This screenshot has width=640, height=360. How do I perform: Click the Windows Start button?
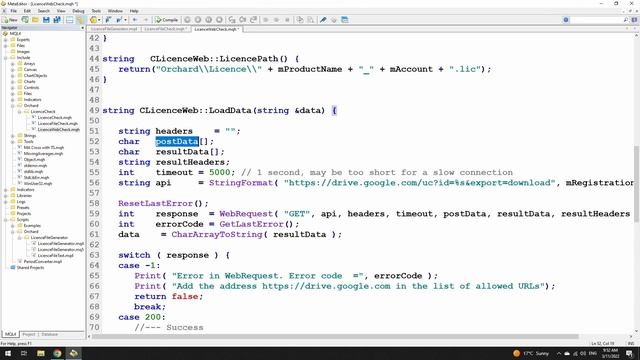8,353
